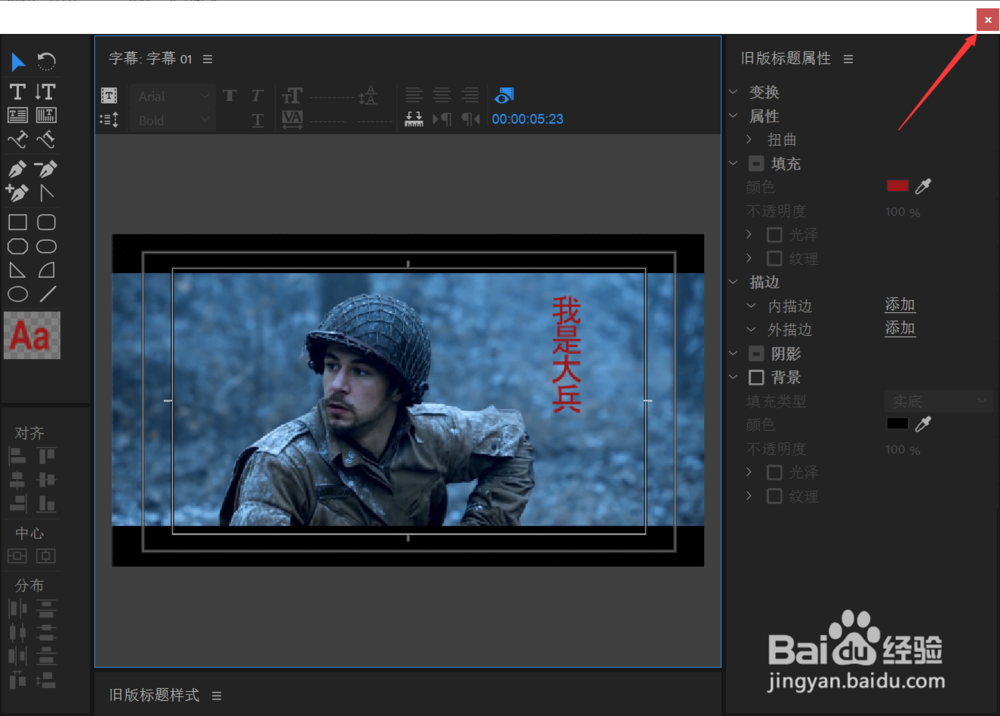Image resolution: width=1000 pixels, height=716 pixels.
Task: Align text center
Action: coord(442,96)
